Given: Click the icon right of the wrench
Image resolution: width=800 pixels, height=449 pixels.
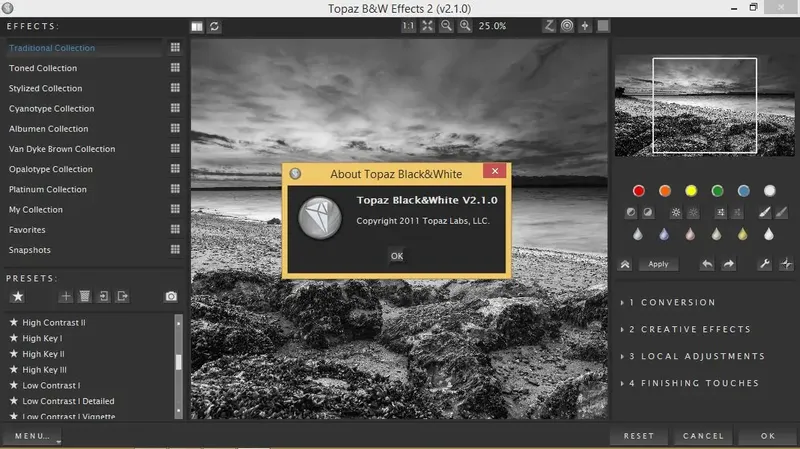Looking at the screenshot, I should click(x=786, y=264).
